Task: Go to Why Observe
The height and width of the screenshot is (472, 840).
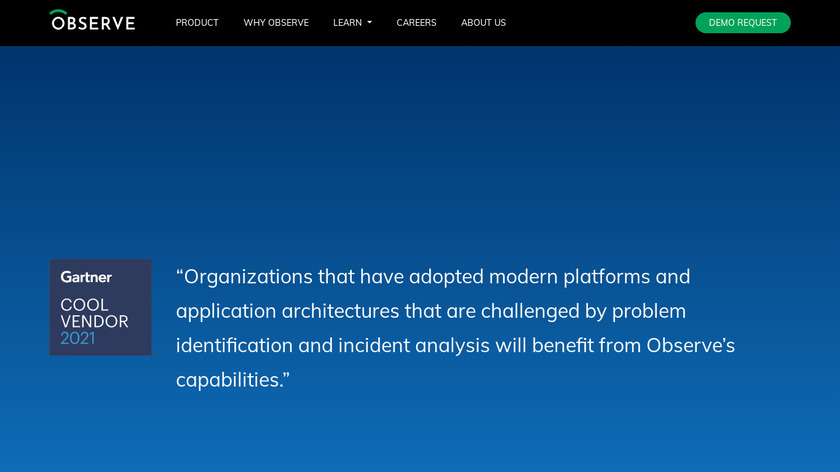Action: pos(276,23)
